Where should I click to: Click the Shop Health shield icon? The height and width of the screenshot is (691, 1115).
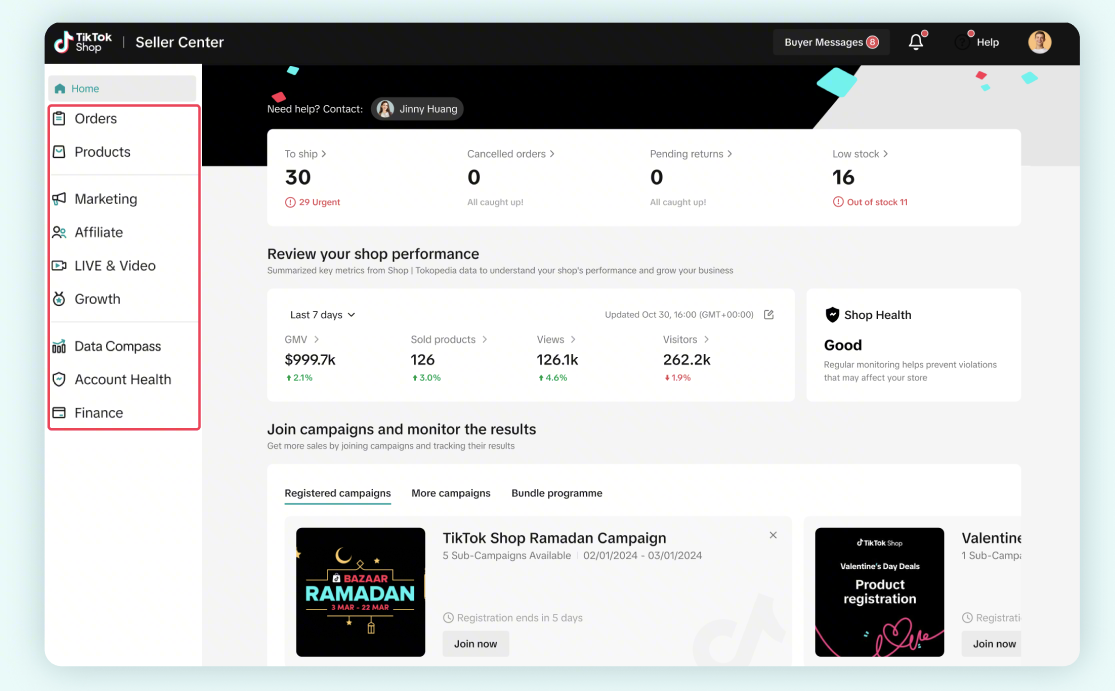pos(832,315)
